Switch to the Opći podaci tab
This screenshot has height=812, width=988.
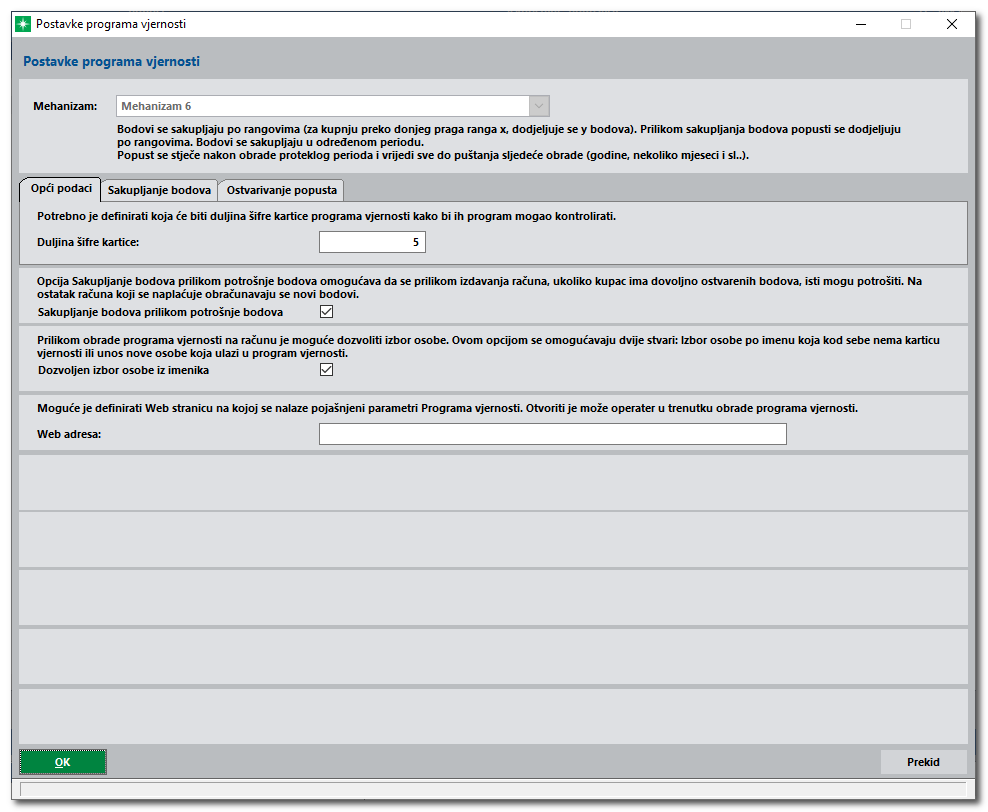61,188
